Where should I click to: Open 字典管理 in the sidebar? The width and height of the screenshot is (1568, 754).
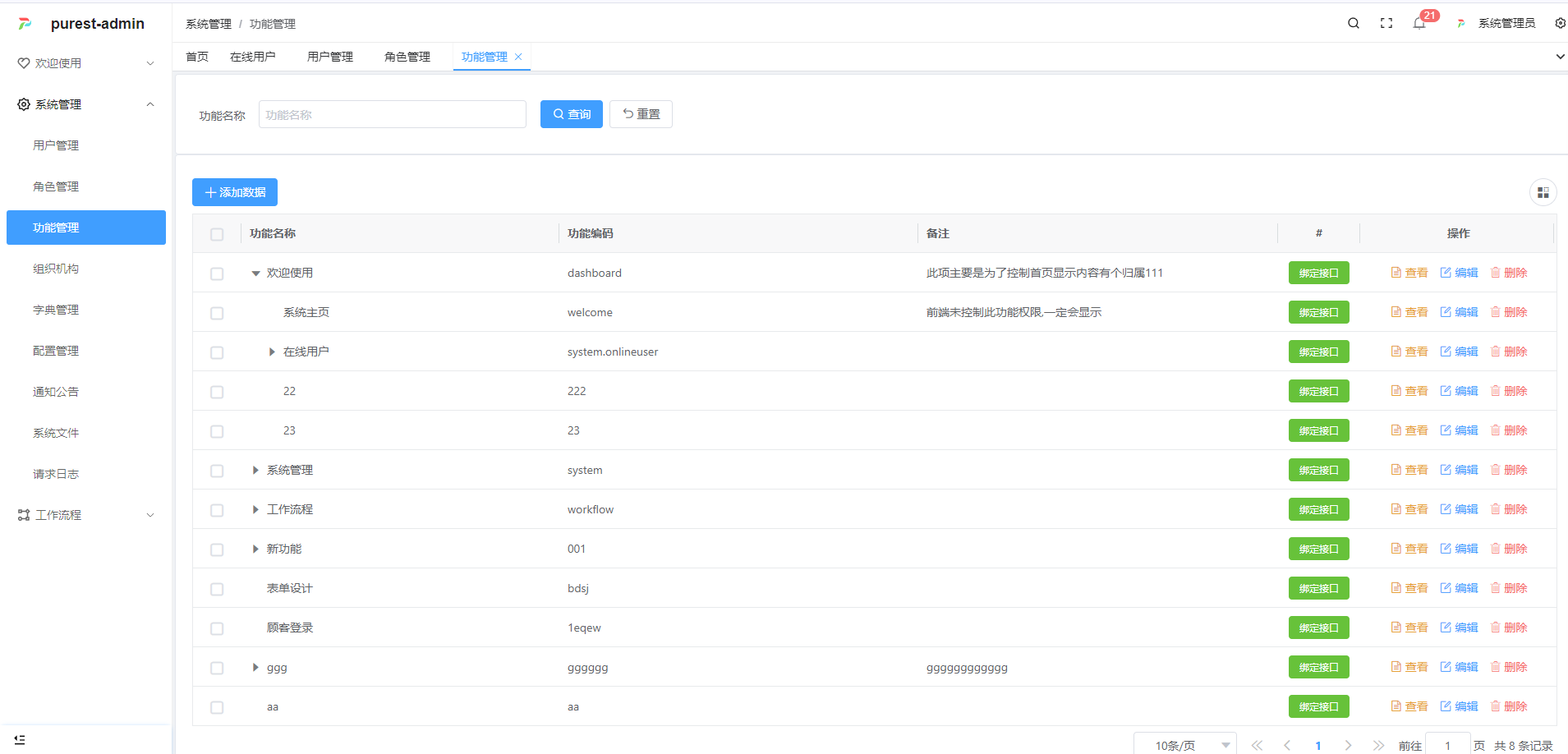pos(56,310)
